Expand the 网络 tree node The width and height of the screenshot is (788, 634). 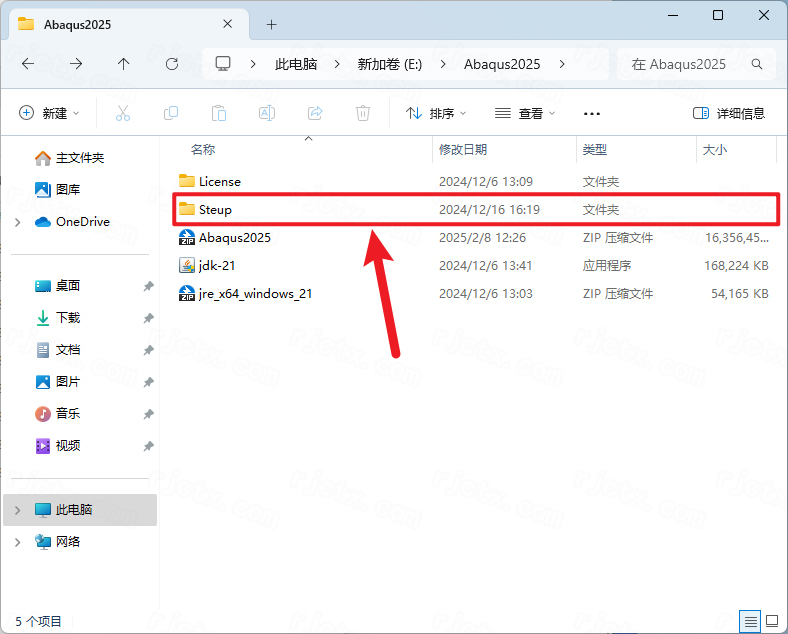pos(18,542)
